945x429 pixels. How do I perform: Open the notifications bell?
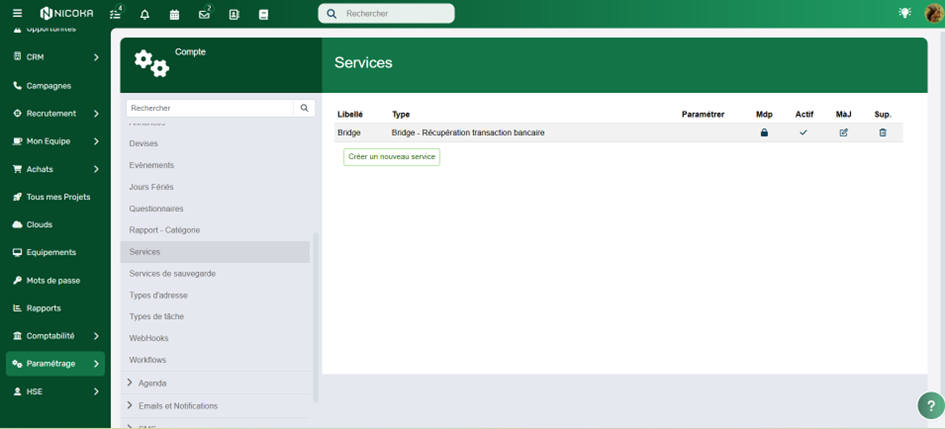click(x=145, y=14)
